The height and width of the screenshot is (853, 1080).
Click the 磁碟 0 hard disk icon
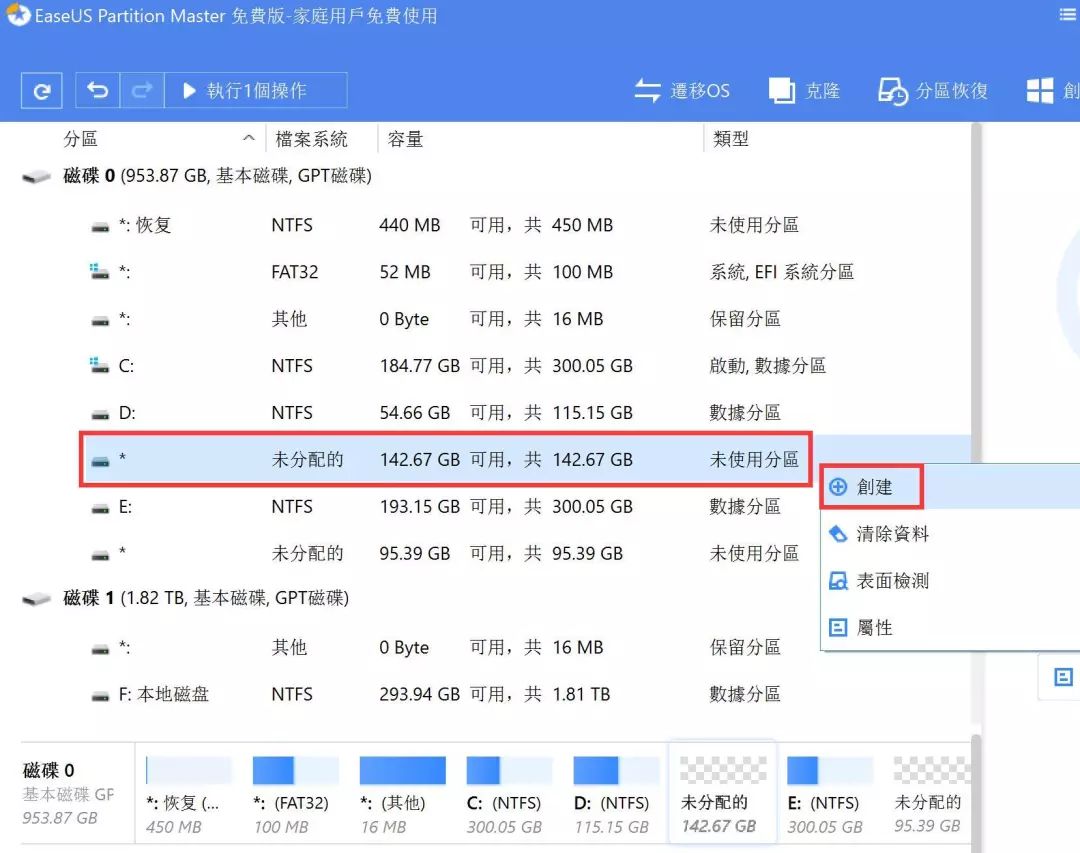click(x=37, y=177)
